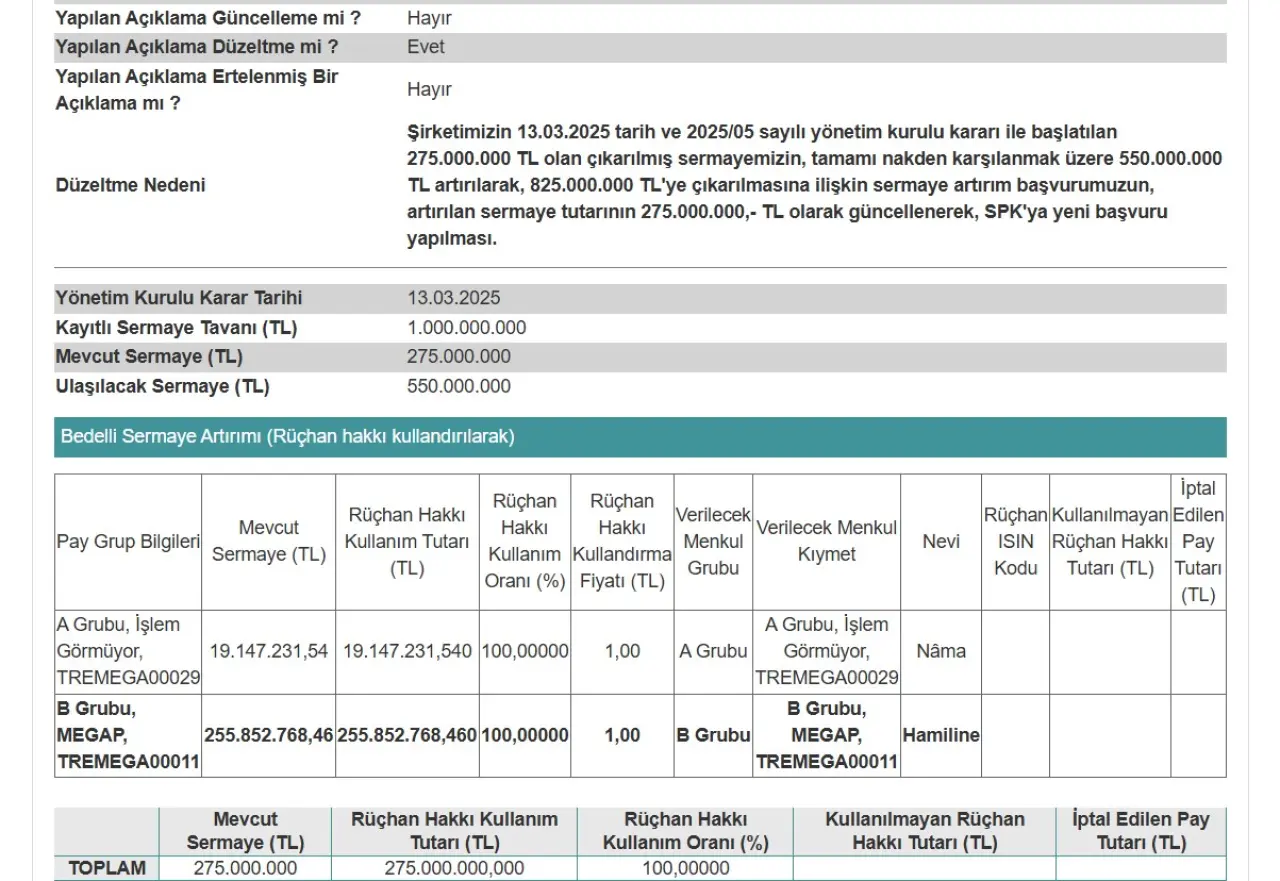
Task: Click the correction reason paragraph text
Action: (x=814, y=185)
